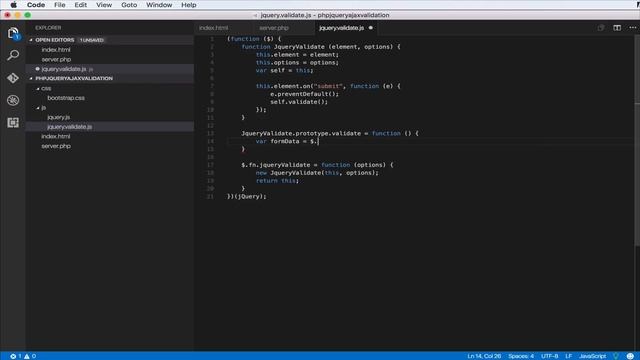Viewport: 640px width, 360px height.
Task: Click the 1 UNSAVED badge
Action: pos(92,40)
